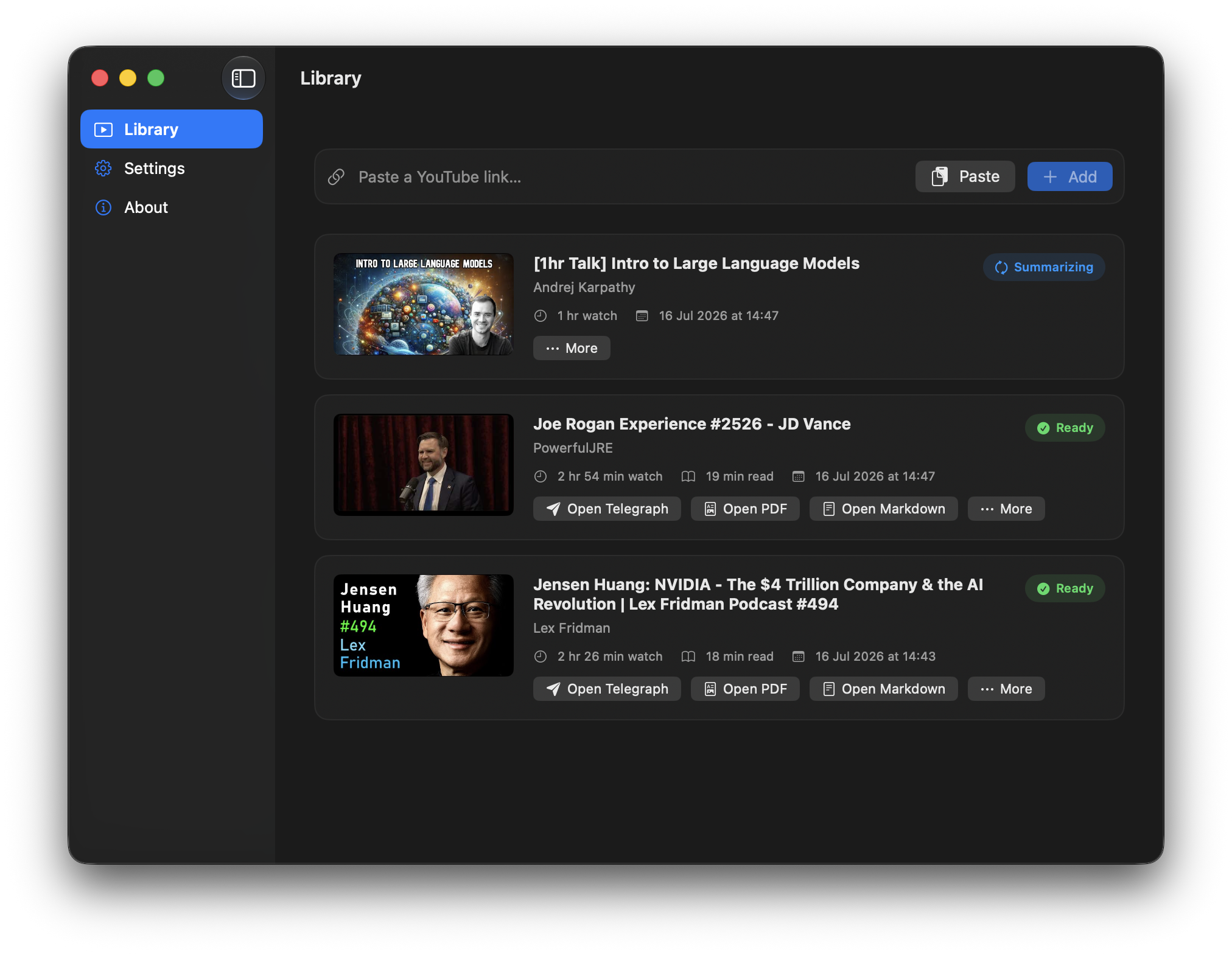Click the calendar icon beside '16 Jul 2026 at 14:43'
Viewport: 1232px width, 954px height.
799,656
